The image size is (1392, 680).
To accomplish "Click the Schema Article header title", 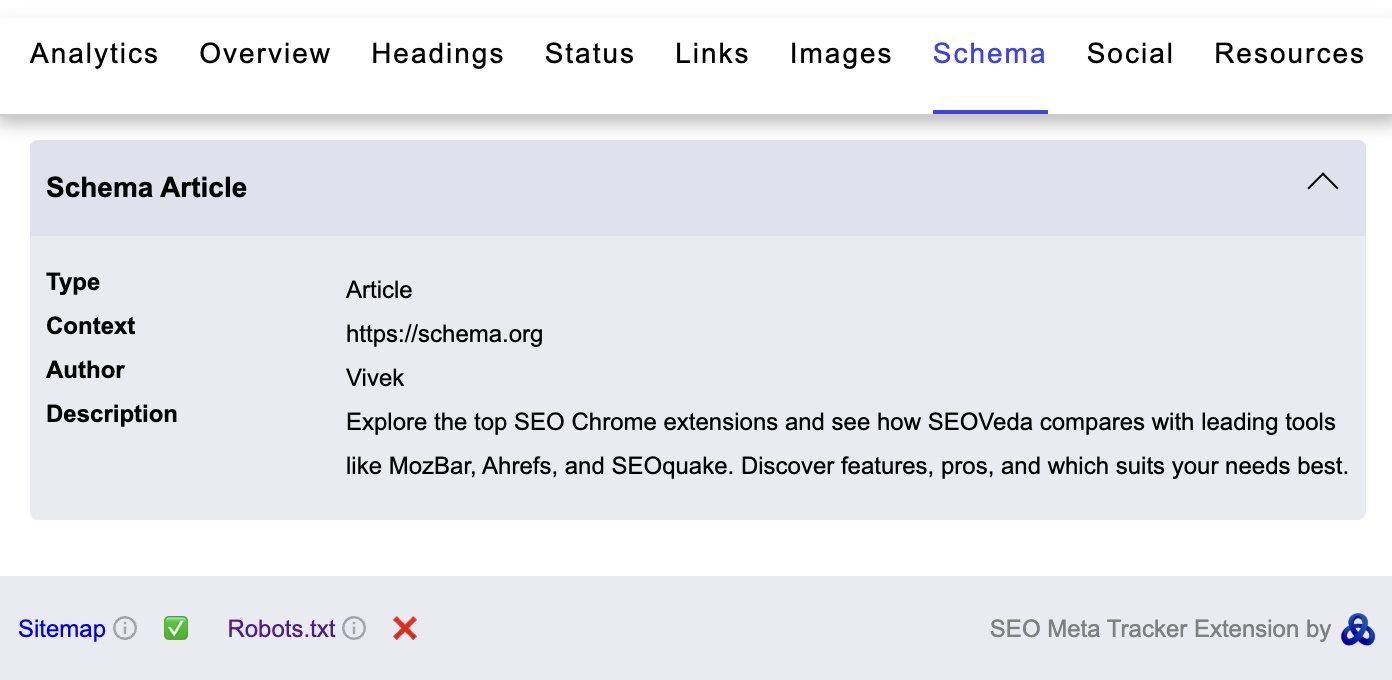I will click(x=147, y=188).
